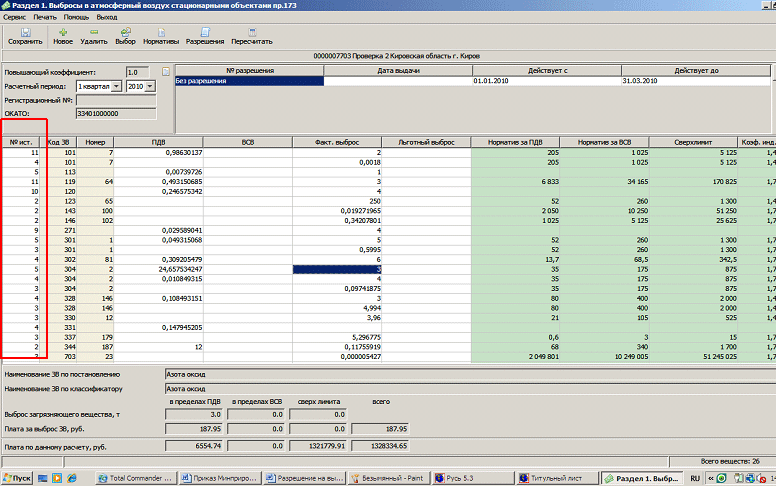Open Разрешения (Permits) toolbar icon
The image size is (776, 486).
pyautogui.click(x=205, y=33)
